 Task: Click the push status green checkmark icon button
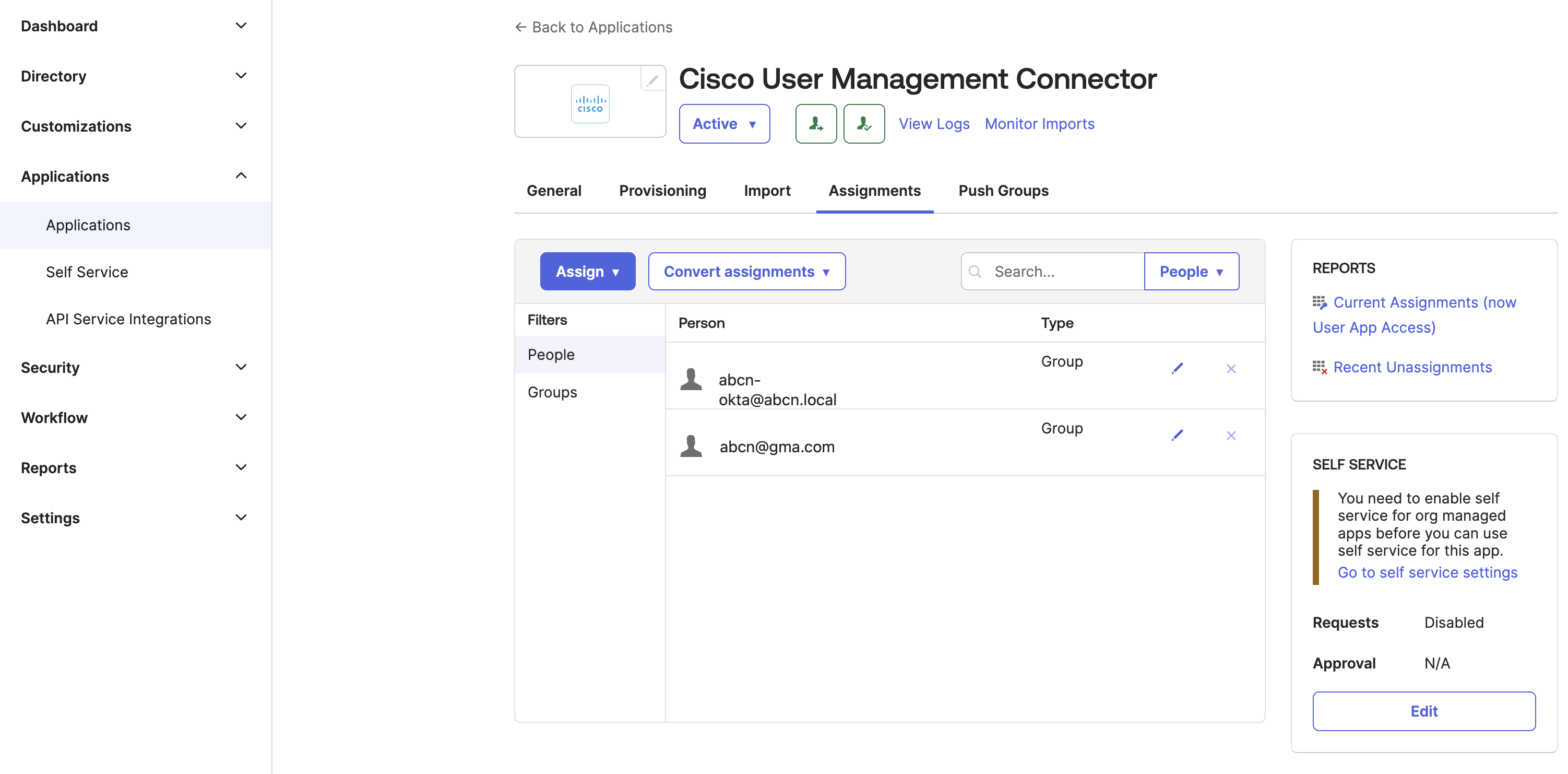click(x=864, y=124)
